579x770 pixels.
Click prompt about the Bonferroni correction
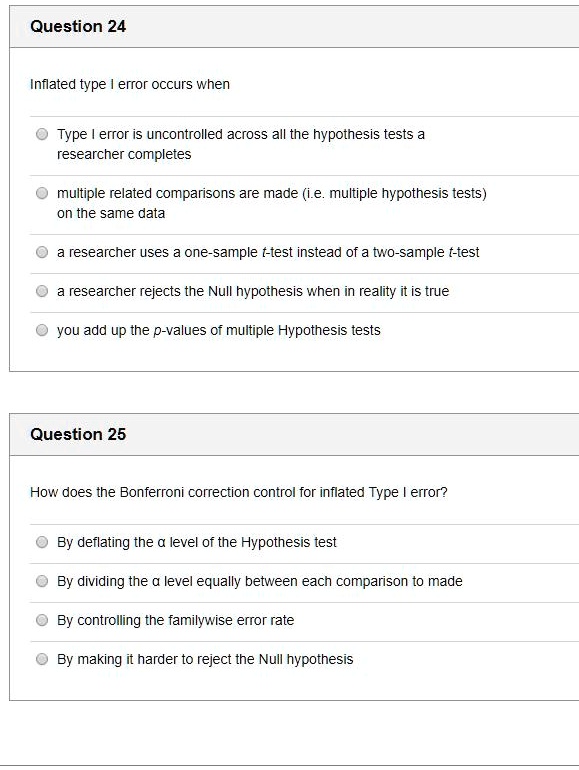(239, 493)
